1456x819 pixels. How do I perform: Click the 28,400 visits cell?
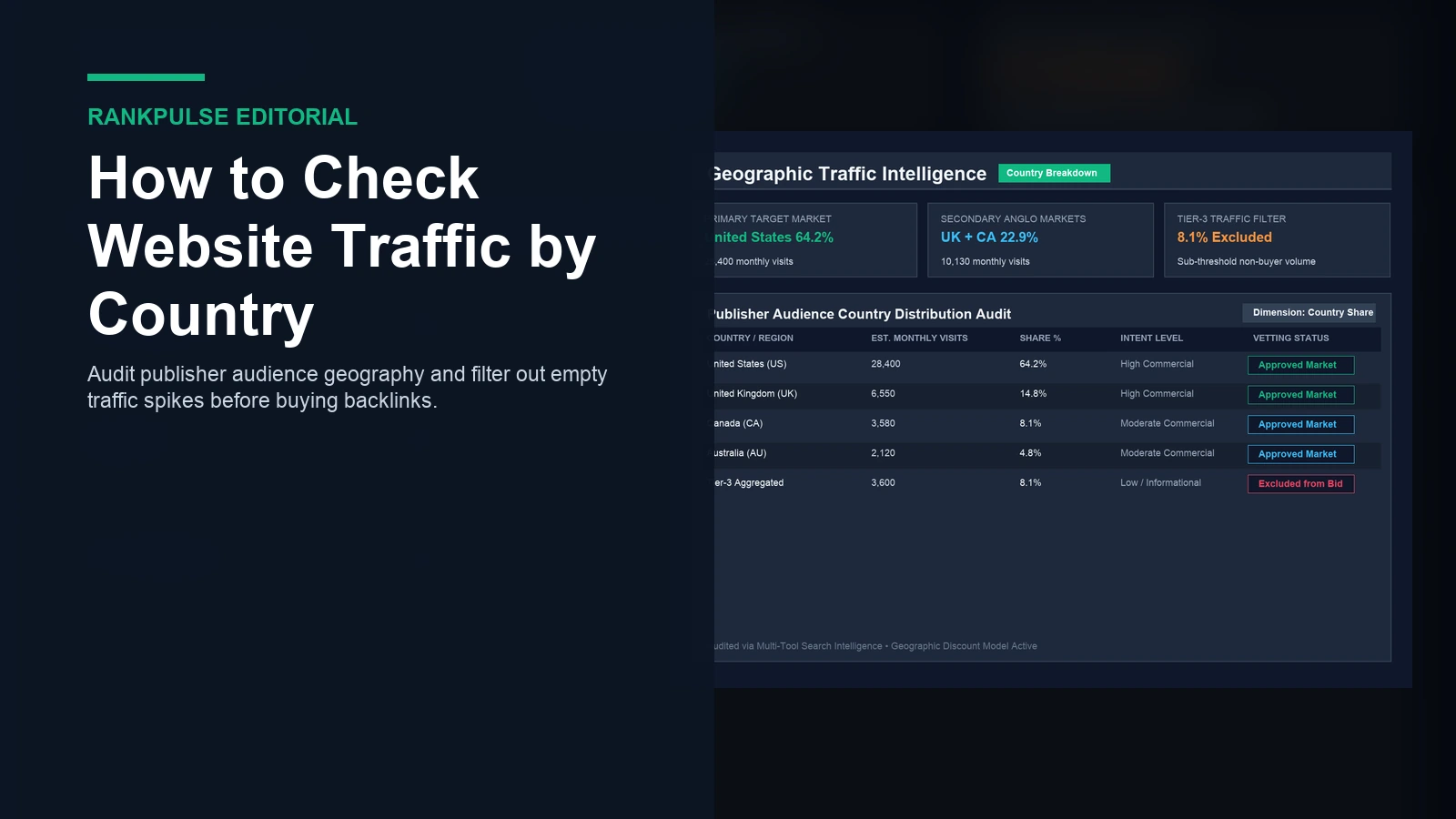coord(885,364)
